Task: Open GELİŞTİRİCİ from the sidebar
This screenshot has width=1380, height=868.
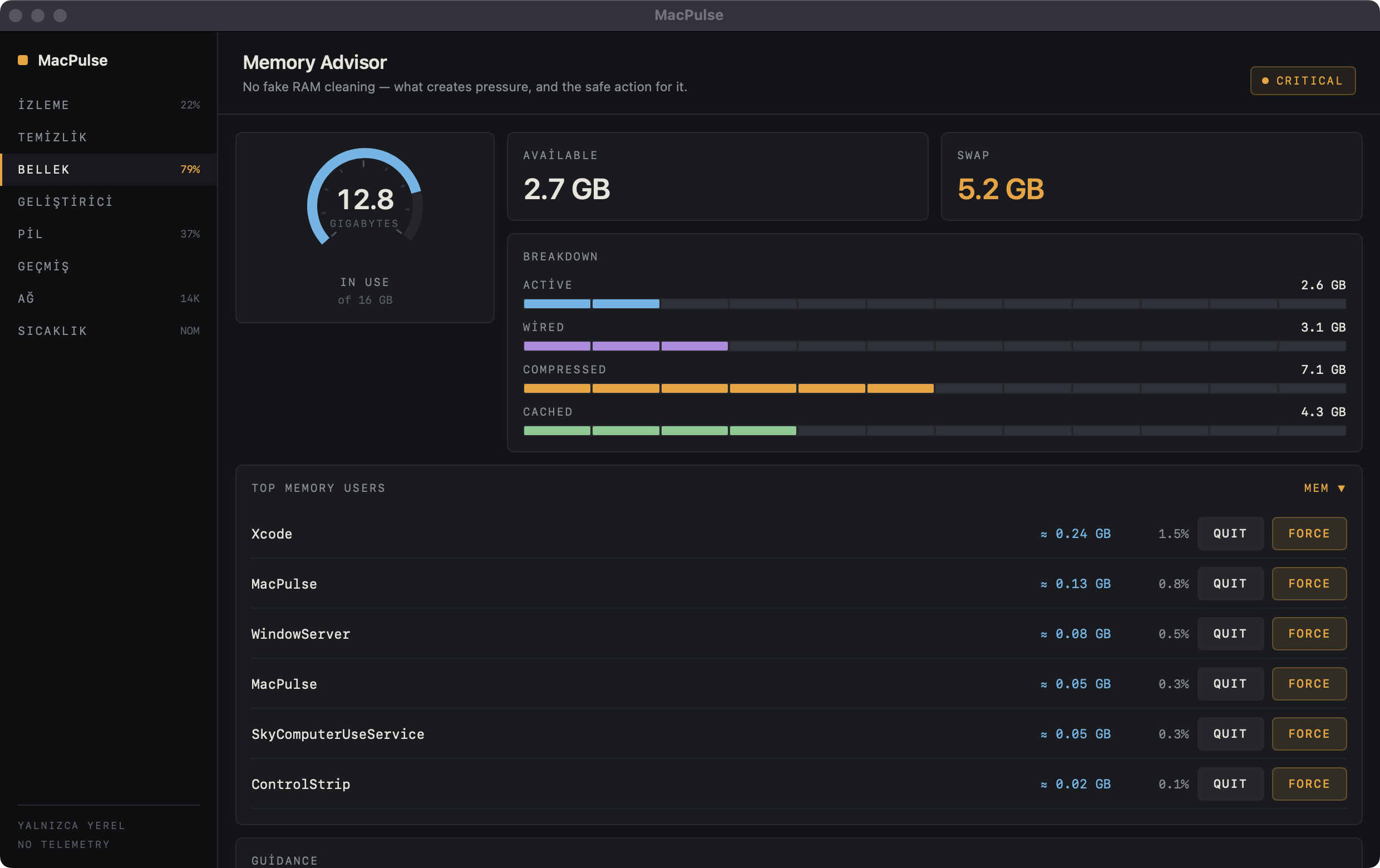Action: point(109,201)
